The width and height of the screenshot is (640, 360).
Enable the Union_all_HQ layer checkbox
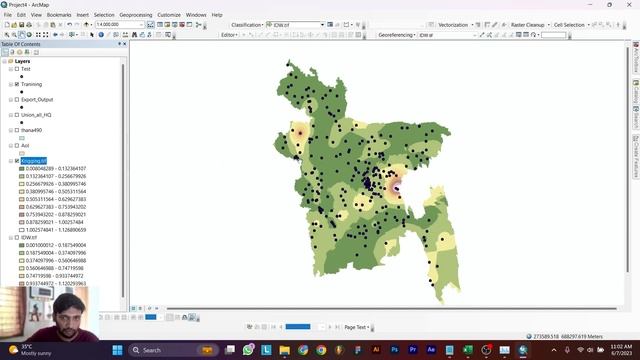tap(17, 115)
